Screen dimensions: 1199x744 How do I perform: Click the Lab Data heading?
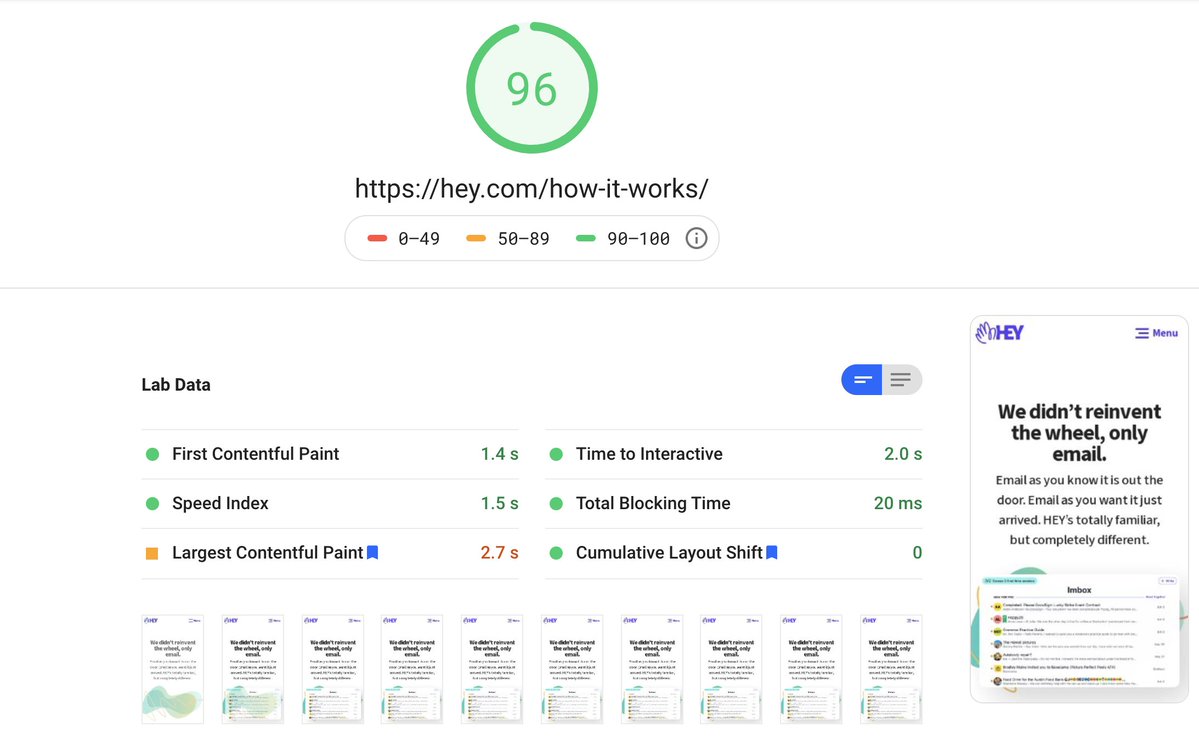(176, 385)
